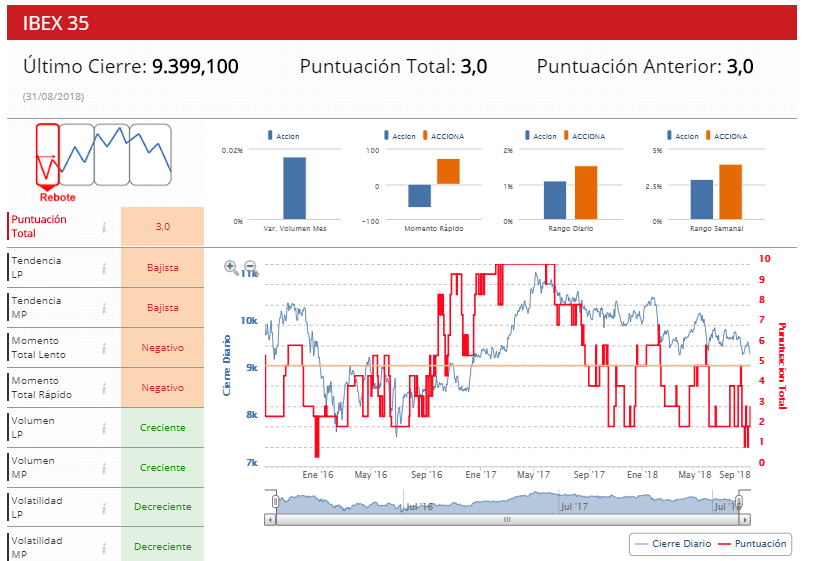Select the Volumen MP indicator row
This screenshot has height=561, width=819.
pos(60,467)
